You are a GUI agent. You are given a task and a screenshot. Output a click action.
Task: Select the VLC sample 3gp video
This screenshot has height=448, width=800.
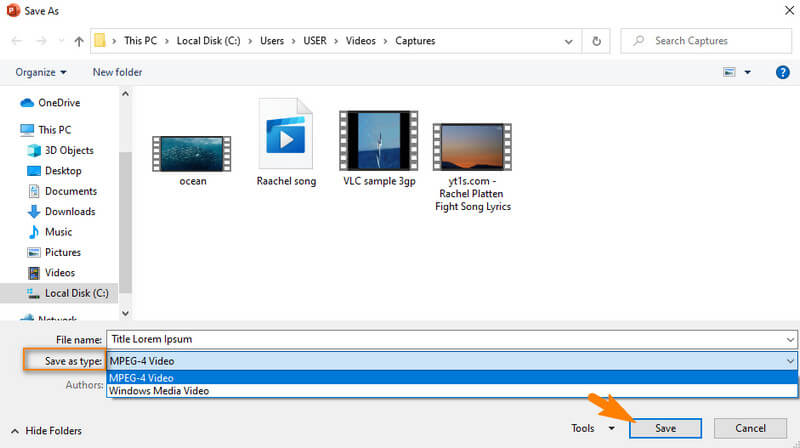point(379,140)
